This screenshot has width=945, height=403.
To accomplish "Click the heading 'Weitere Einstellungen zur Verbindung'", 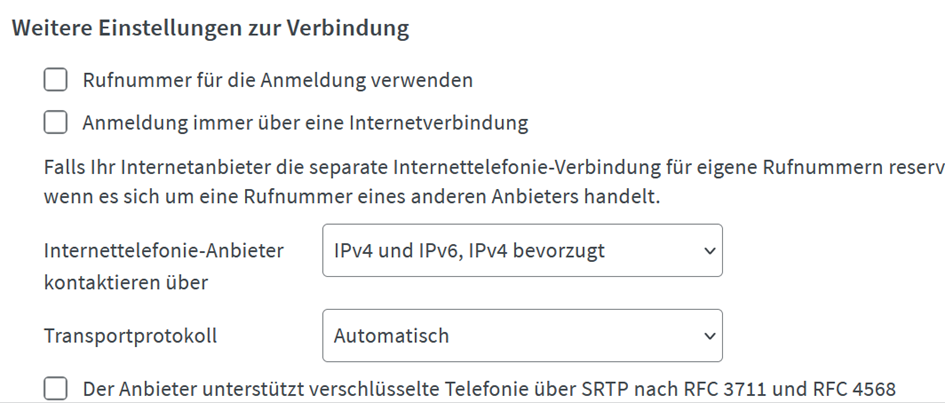I will [210, 28].
